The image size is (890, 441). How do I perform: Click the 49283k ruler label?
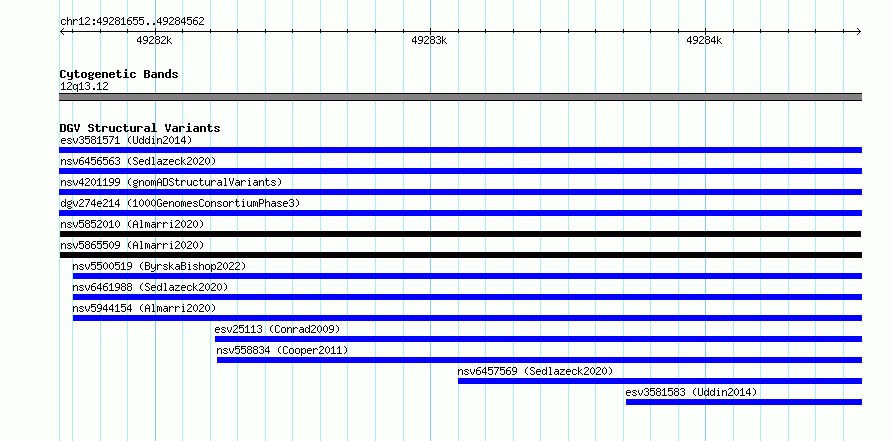click(x=429, y=40)
